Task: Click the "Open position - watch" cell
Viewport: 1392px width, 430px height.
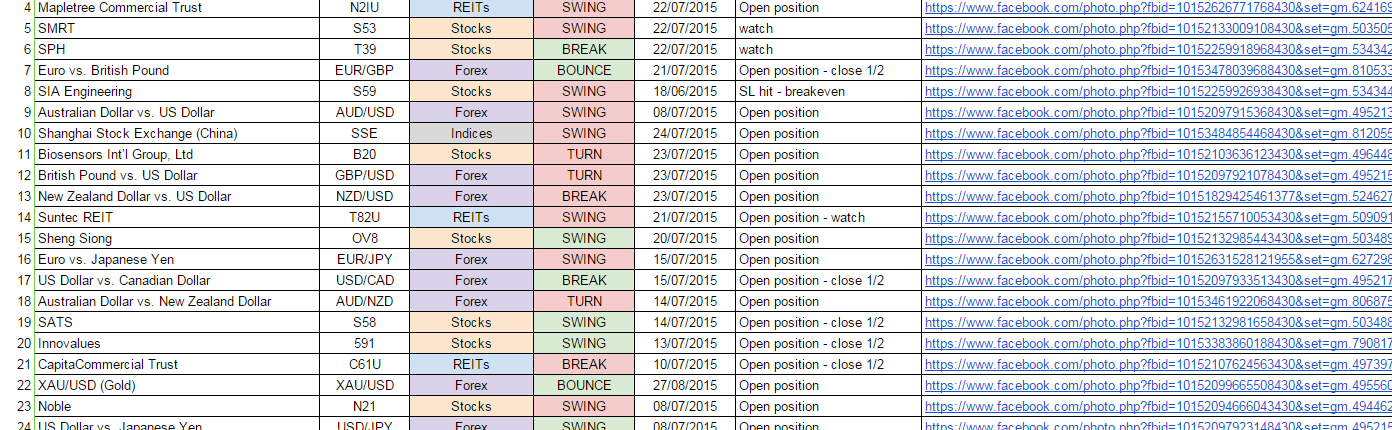Action: [x=826, y=217]
